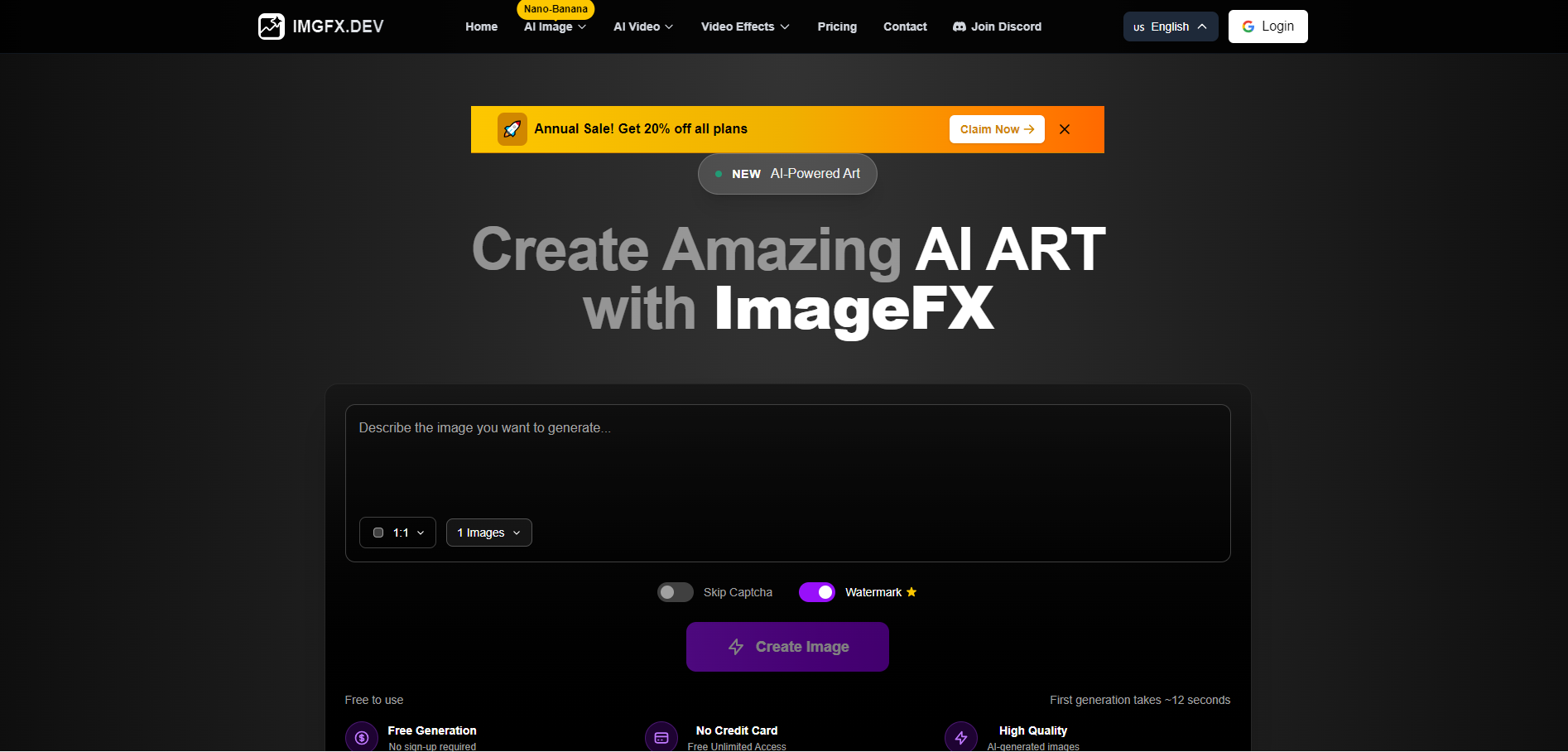Click the aspect ratio square icon near 1:1

(x=378, y=533)
